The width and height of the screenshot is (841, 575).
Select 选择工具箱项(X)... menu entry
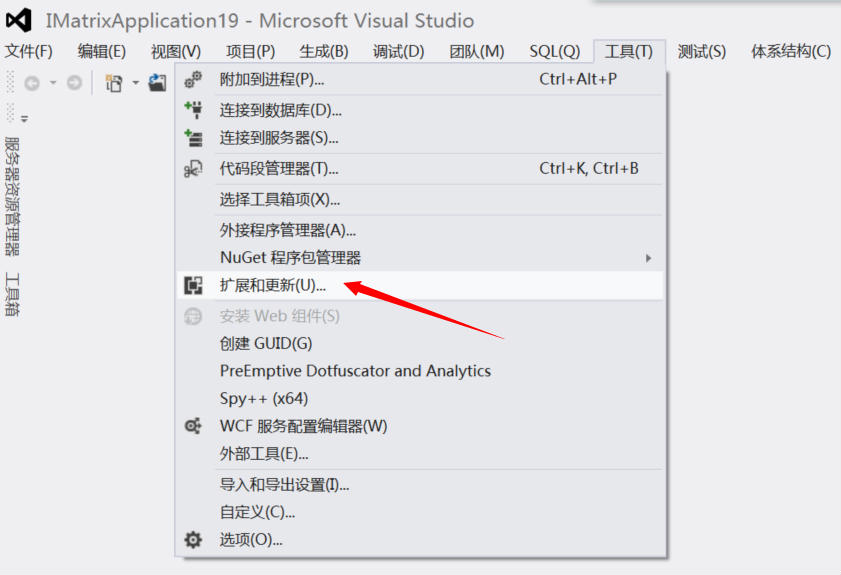pyautogui.click(x=421, y=200)
